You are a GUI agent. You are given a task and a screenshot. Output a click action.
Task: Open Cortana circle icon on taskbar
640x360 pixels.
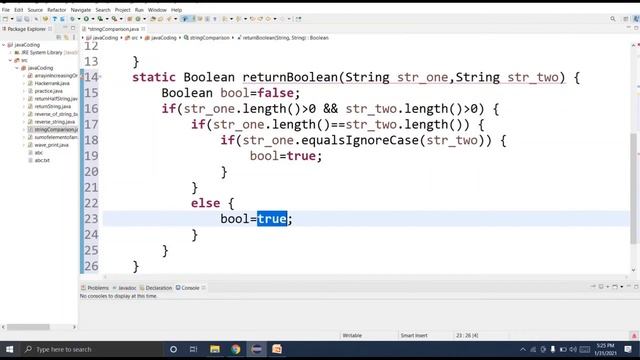click(x=173, y=349)
